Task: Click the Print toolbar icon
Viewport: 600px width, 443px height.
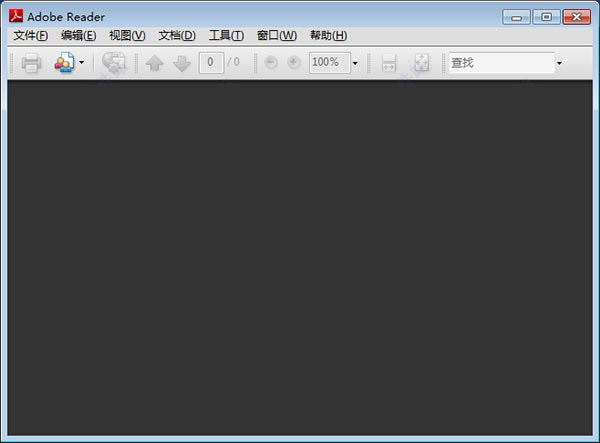Action: (31, 63)
